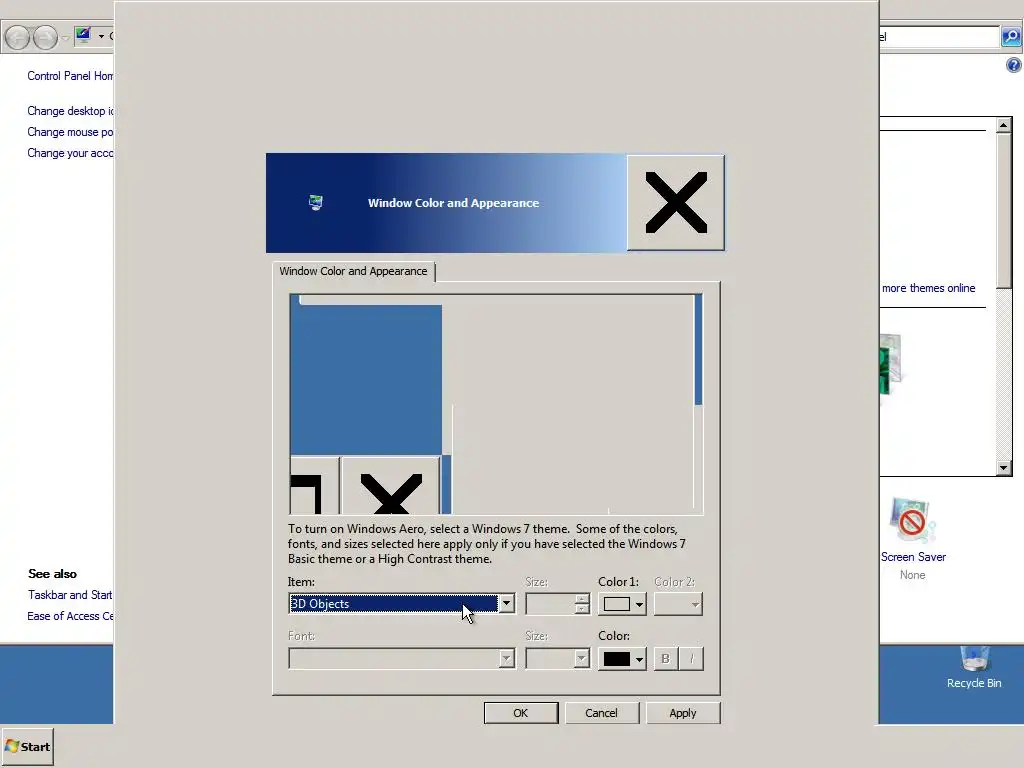
Task: Click the dialog title bar monitor icon
Action: (x=315, y=202)
